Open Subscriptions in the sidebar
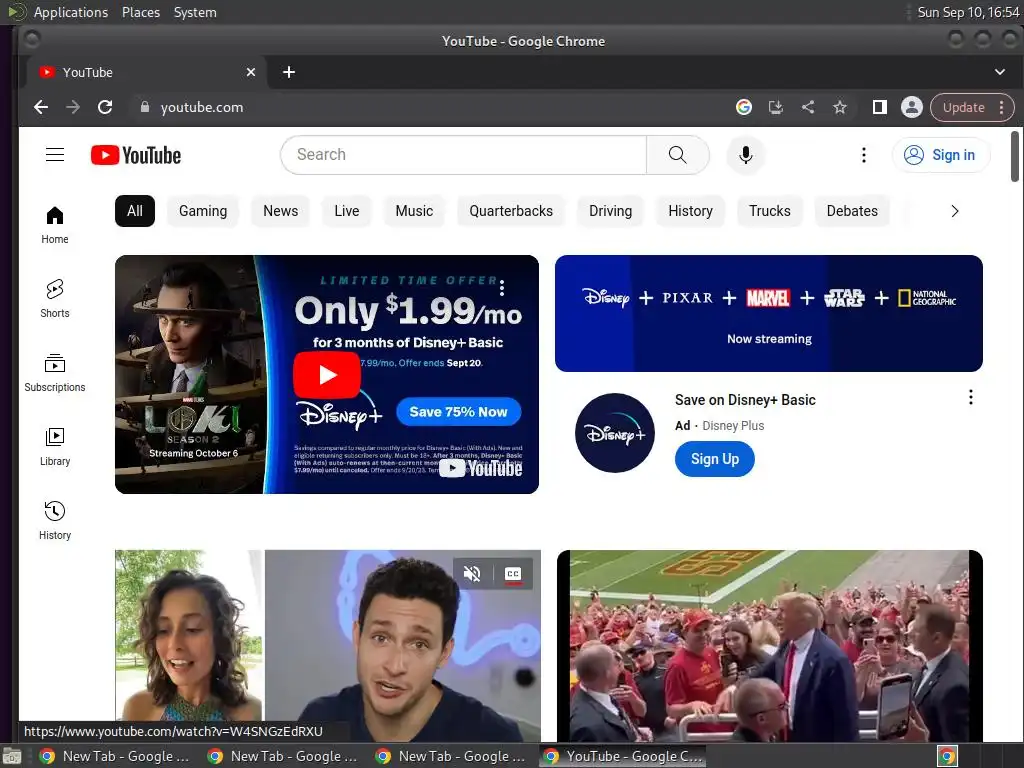Image resolution: width=1024 pixels, height=768 pixels. pyautogui.click(x=55, y=373)
